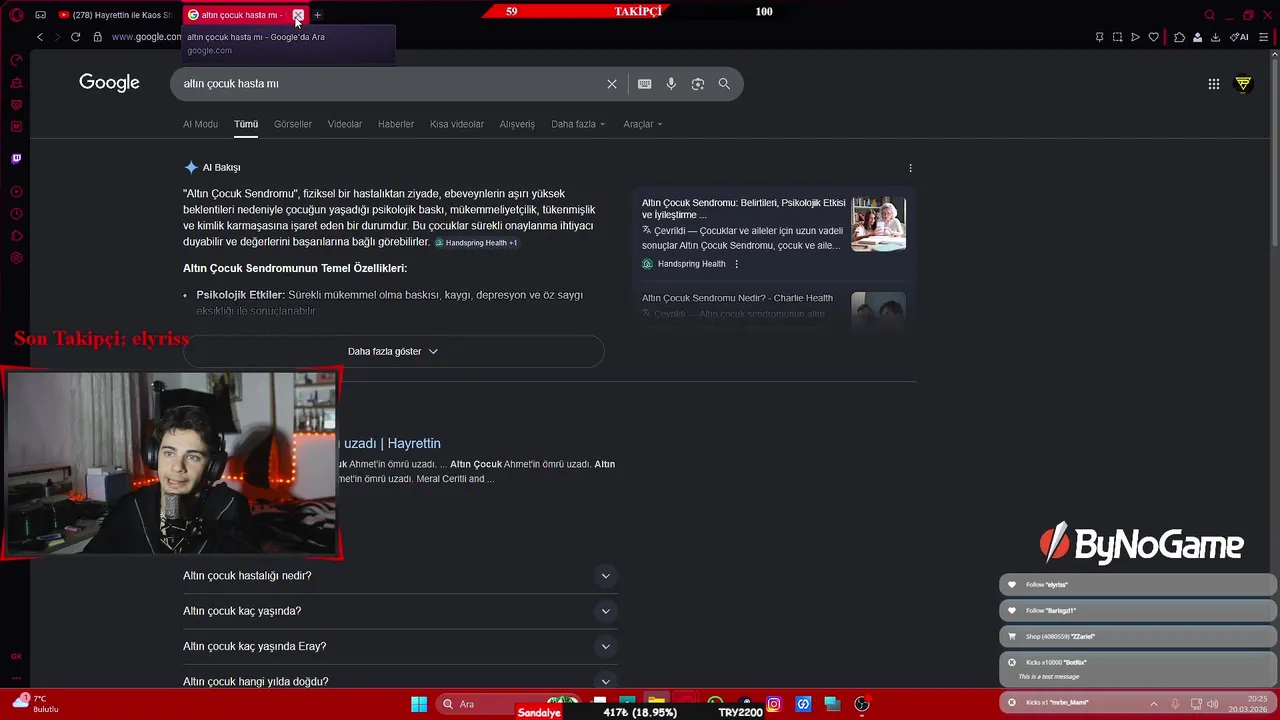Expand Altın çocuk kaç yaşında Eray? question
Image resolution: width=1280 pixels, height=720 pixels.
[x=400, y=646]
